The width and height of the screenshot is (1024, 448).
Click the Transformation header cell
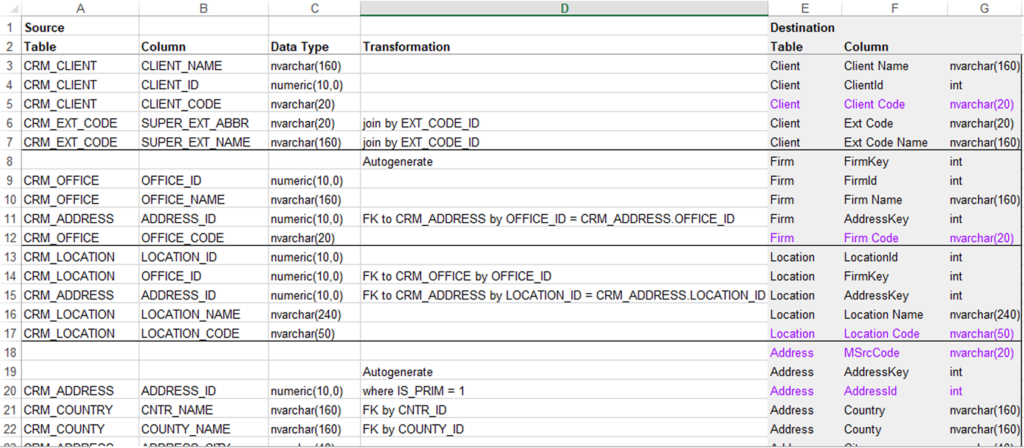click(564, 47)
